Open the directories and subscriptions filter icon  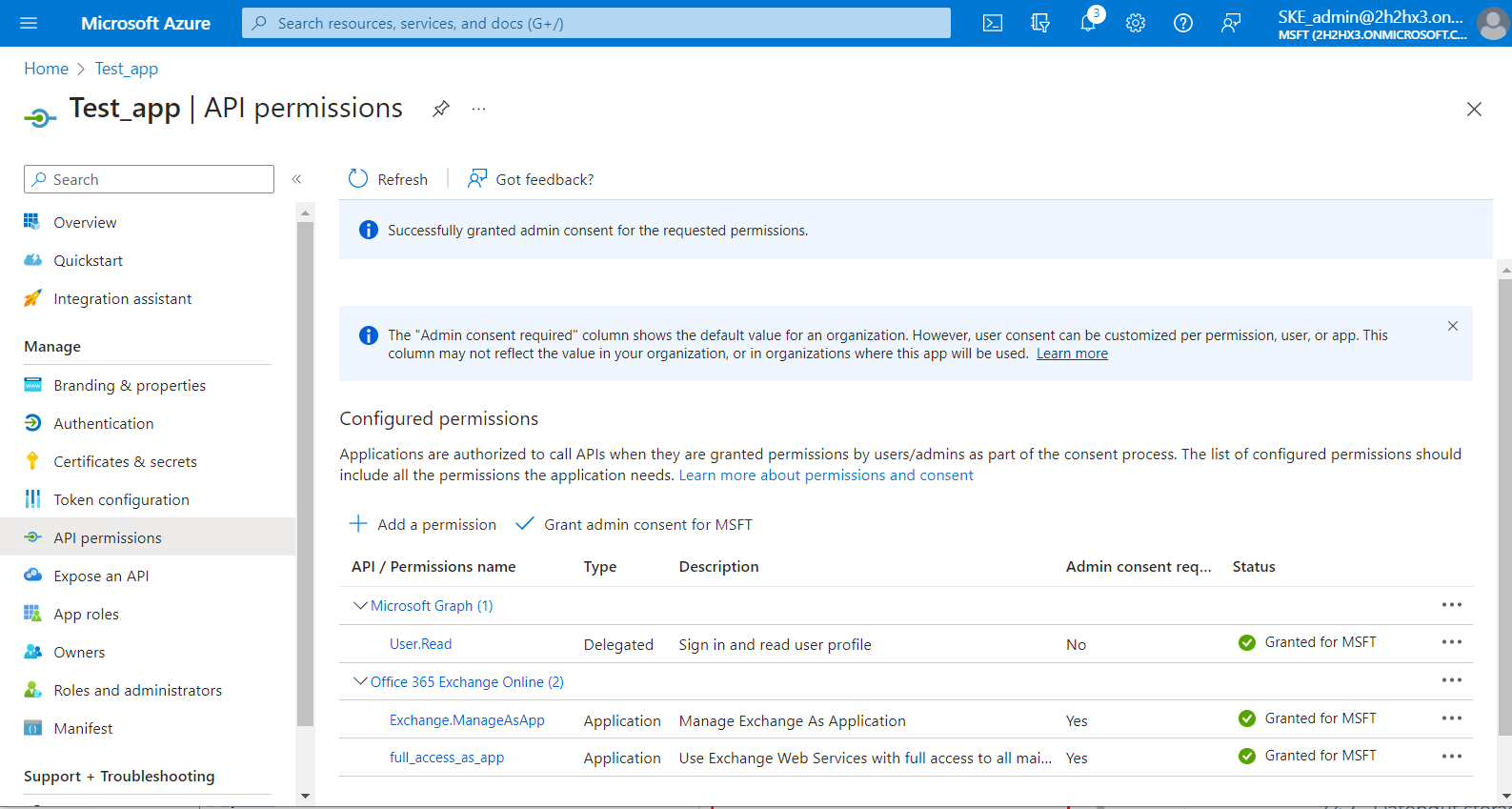point(1040,23)
